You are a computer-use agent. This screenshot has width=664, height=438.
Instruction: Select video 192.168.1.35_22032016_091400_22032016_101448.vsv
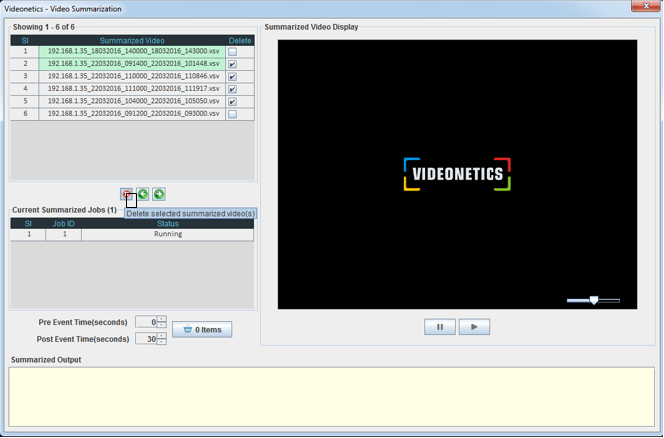[132, 64]
